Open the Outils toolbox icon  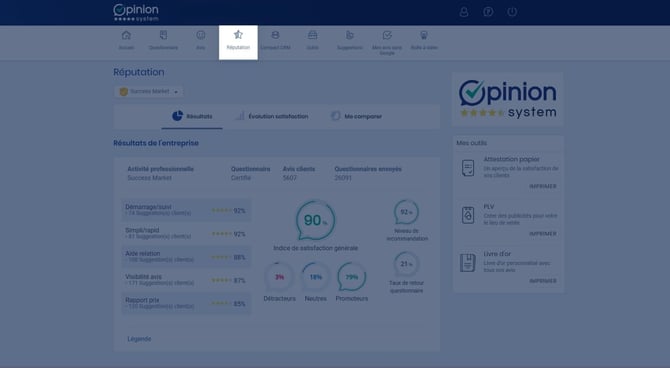[x=312, y=35]
